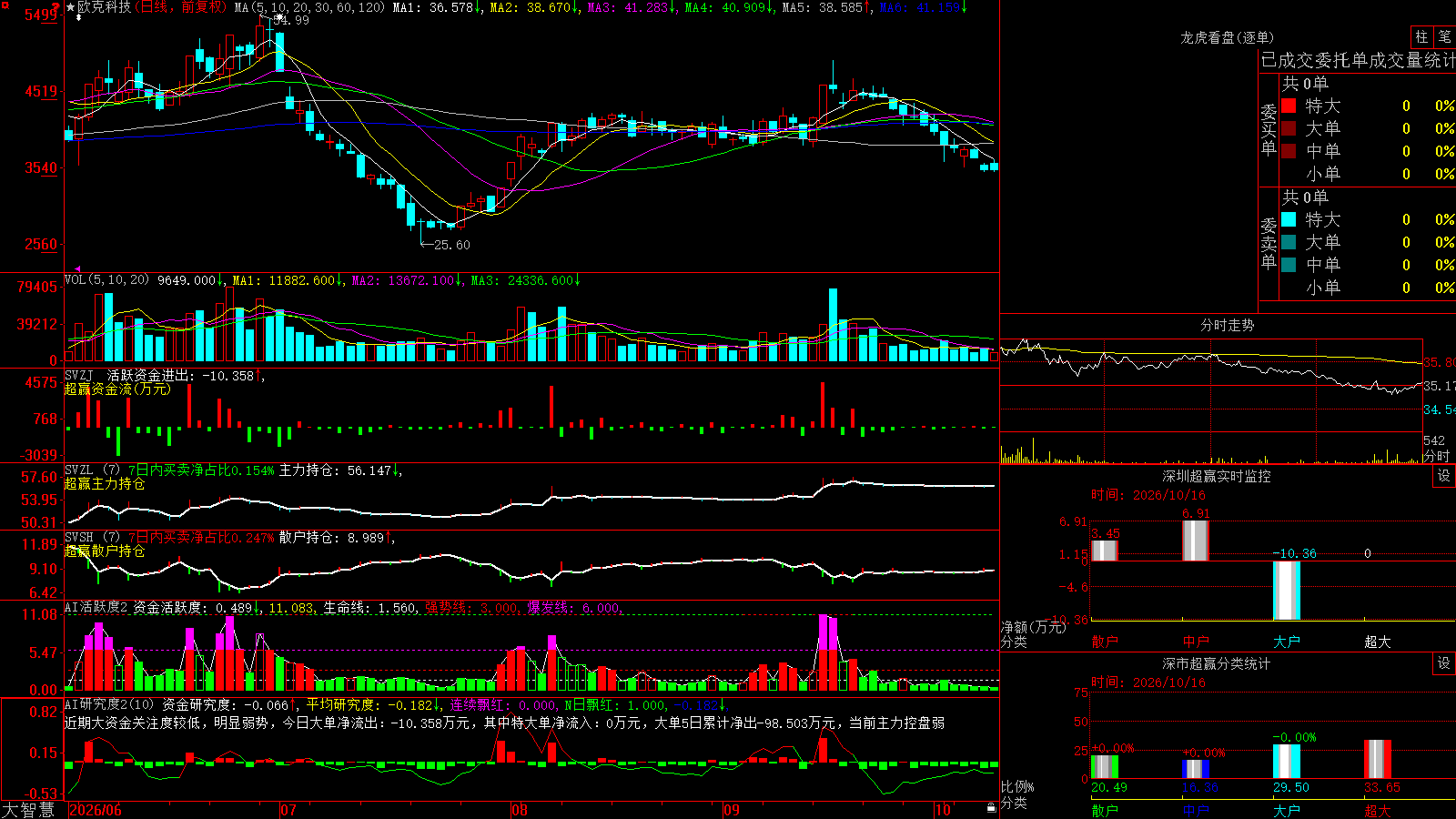Click 中户 in the 深市超赢分类统计 chart
Screen dimensions: 1456x819
tap(1196, 810)
